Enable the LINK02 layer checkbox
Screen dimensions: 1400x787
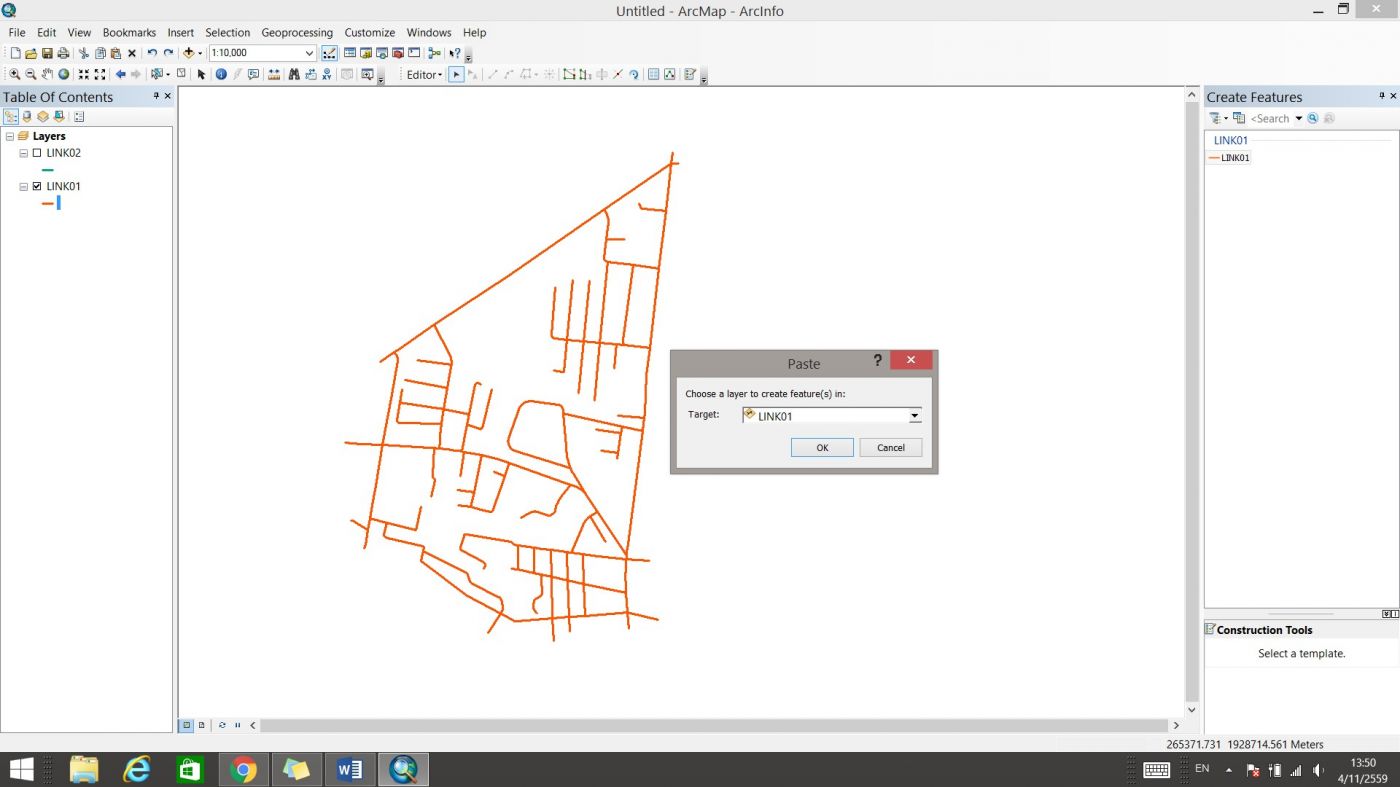pos(37,153)
